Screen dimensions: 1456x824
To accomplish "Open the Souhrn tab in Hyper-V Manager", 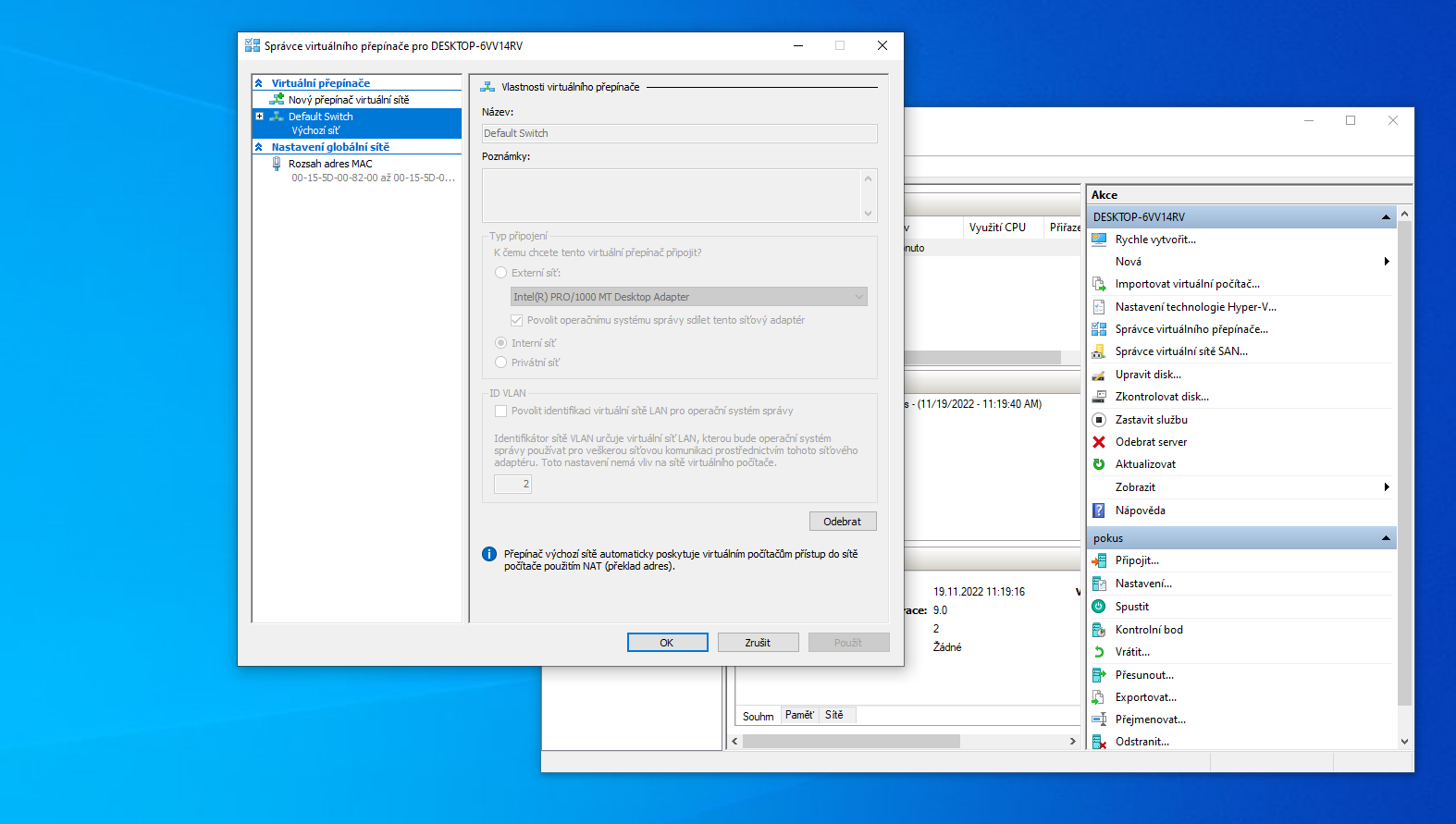I will point(759,717).
